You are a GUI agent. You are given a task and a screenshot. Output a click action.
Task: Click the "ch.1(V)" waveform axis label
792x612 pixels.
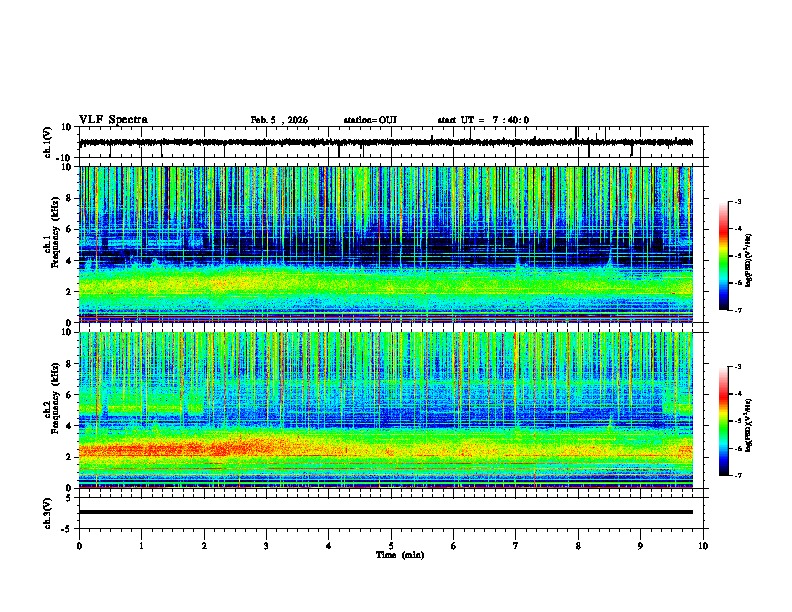[x=48, y=142]
